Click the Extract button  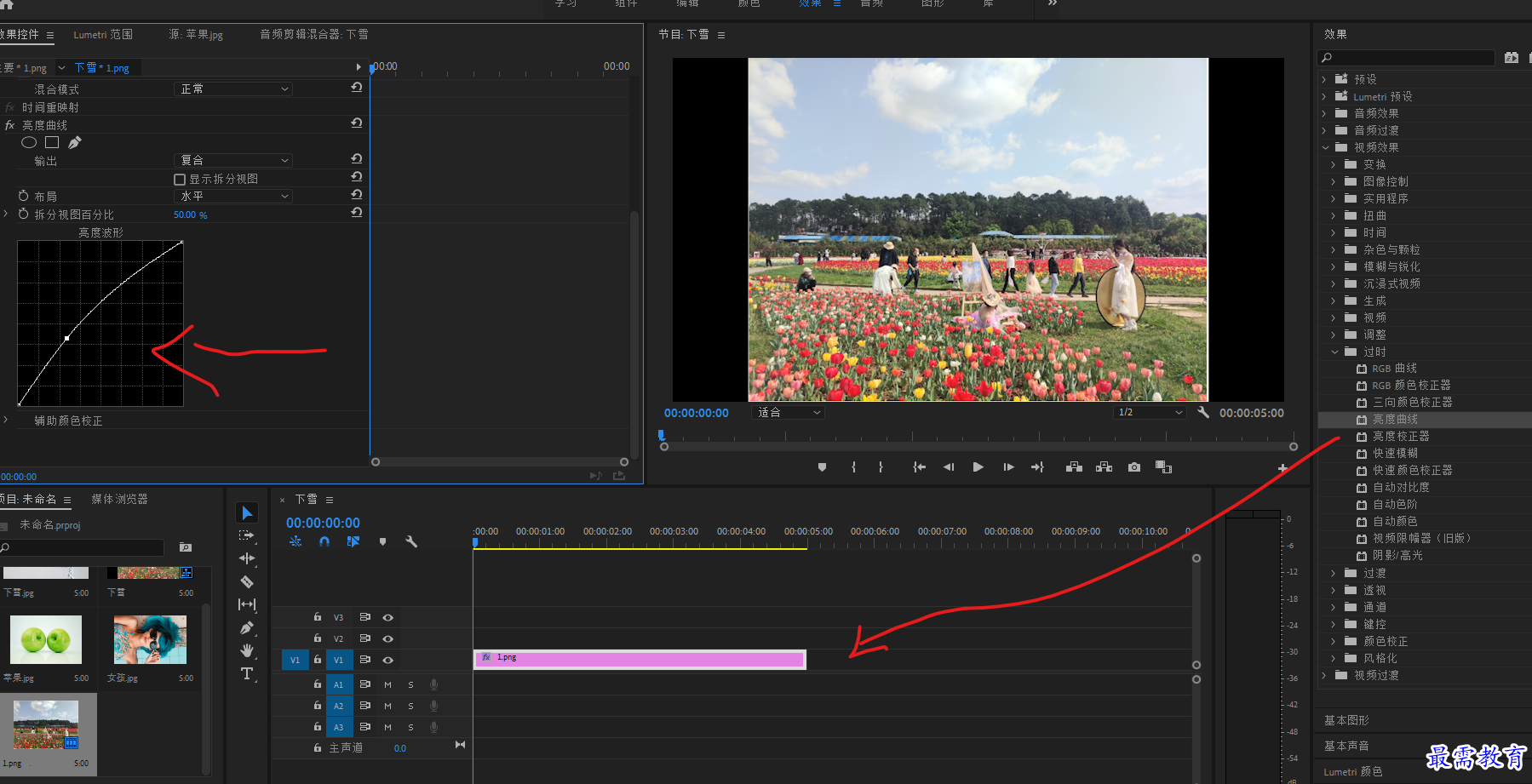(1104, 466)
